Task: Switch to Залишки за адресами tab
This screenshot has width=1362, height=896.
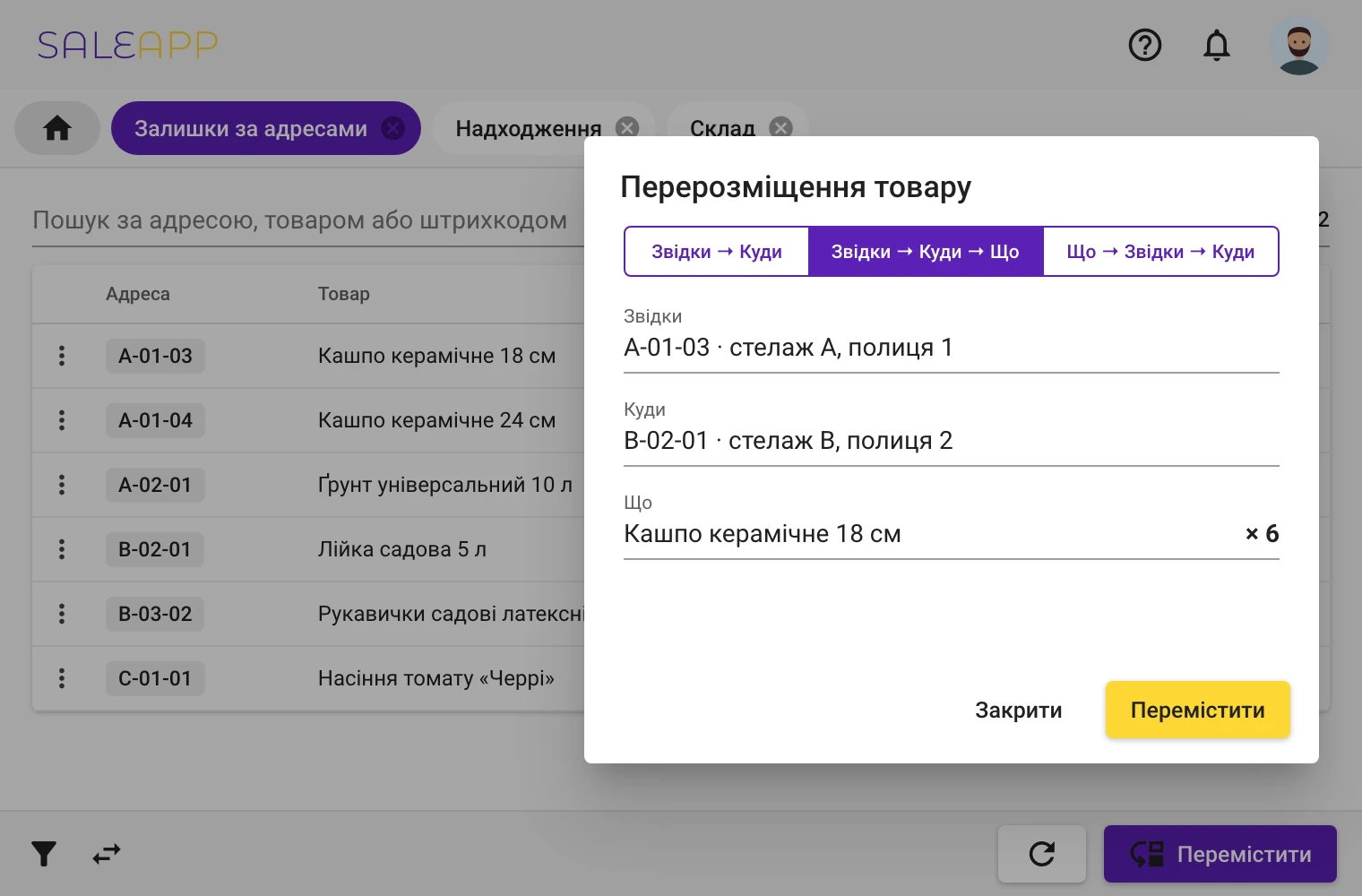Action: tap(251, 128)
